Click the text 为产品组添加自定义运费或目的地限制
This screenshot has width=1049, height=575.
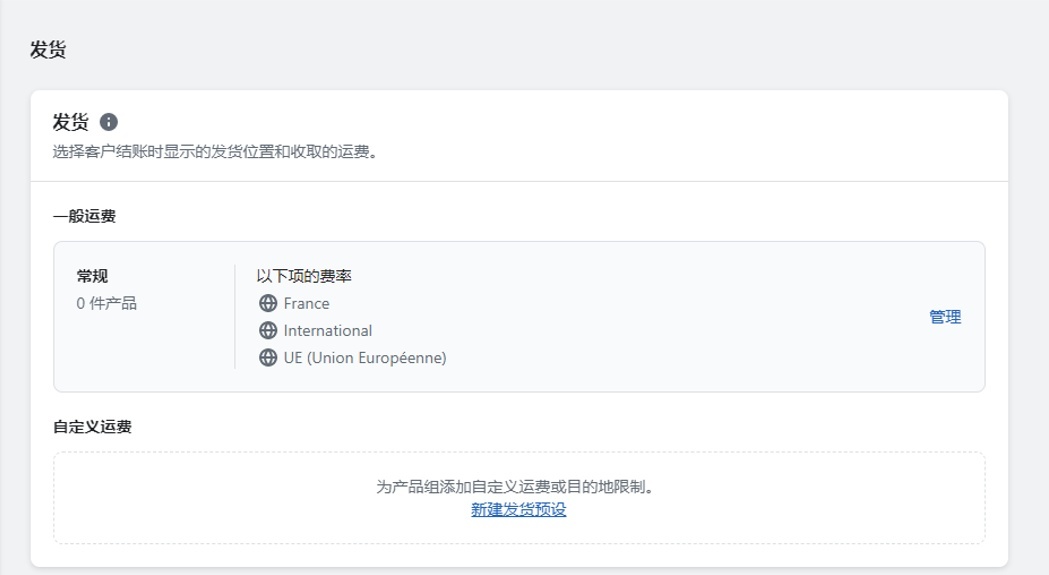coord(520,487)
